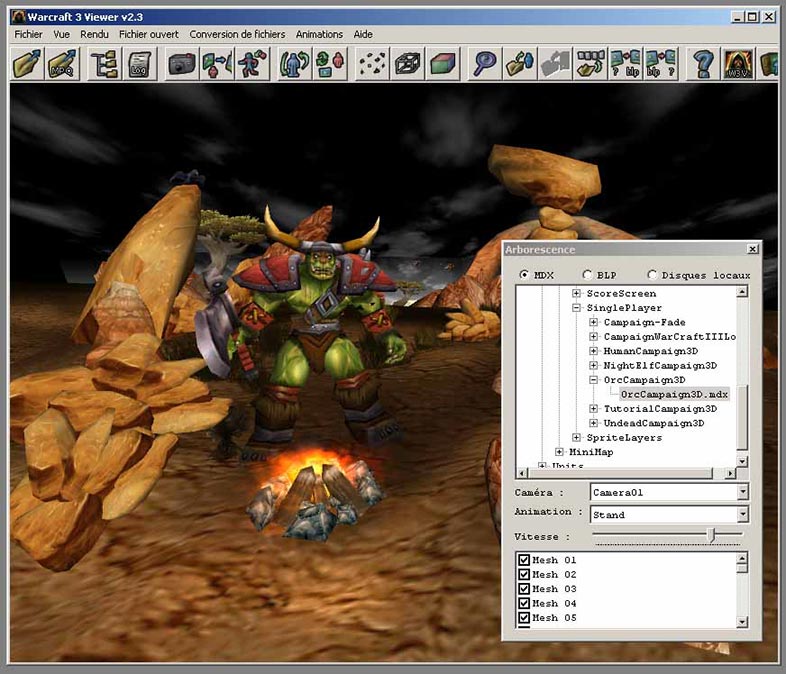Expand the Campaign-Fade node
The image size is (786, 674).
click(x=594, y=322)
